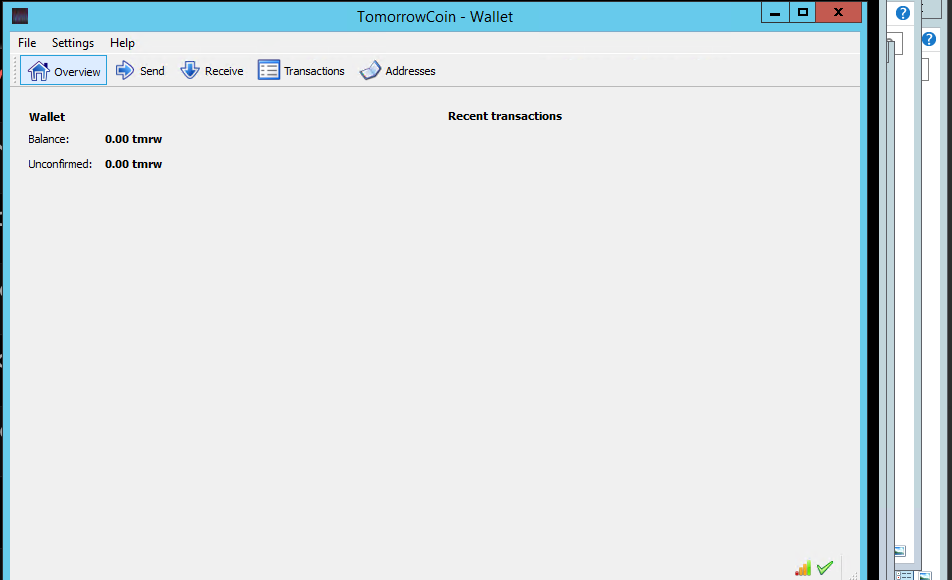This screenshot has height=580, width=952.
Task: Show the Transactions list
Action: [301, 70]
